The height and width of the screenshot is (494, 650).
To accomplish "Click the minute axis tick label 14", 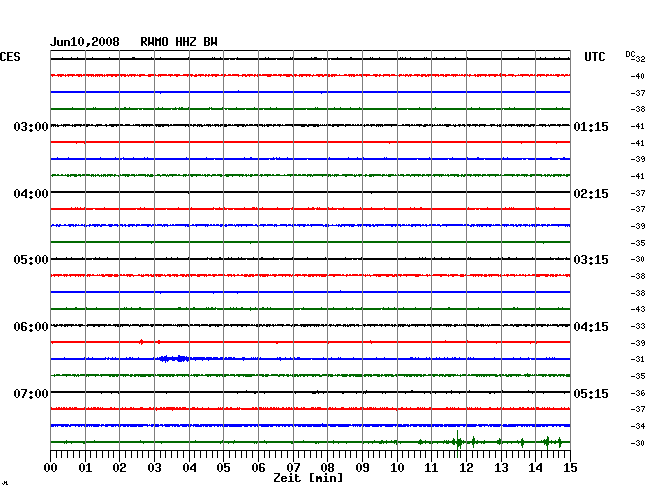I will 535,468.
